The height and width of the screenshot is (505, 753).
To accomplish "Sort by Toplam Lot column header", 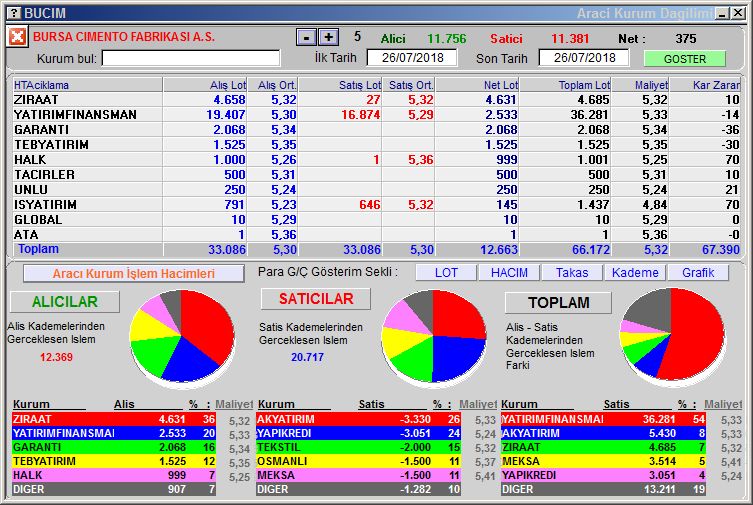I will click(x=565, y=85).
